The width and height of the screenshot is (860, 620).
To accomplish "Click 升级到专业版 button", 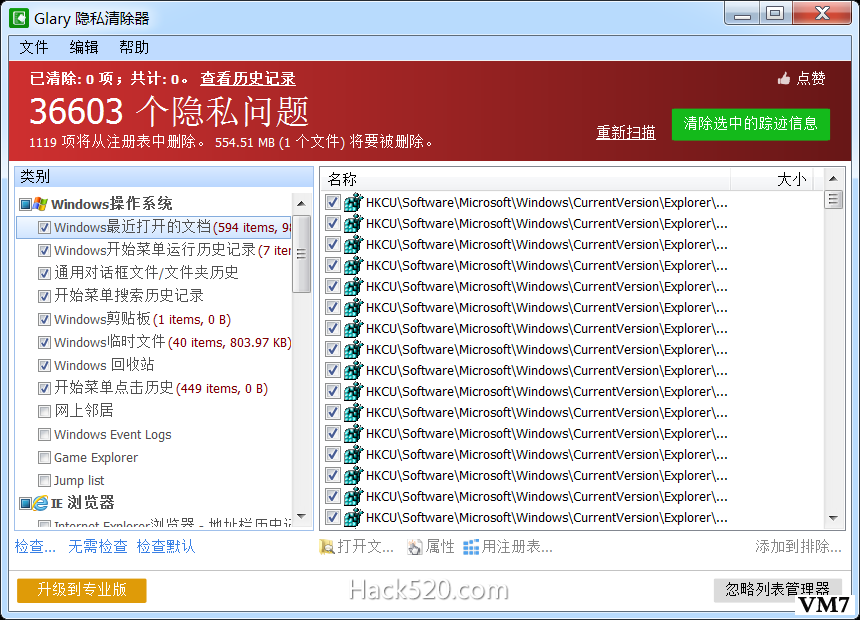I will [82, 590].
